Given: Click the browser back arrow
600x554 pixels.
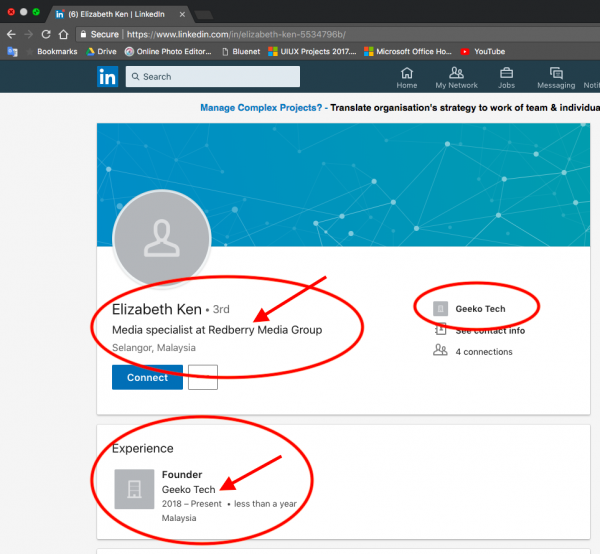Looking at the screenshot, I should [10, 33].
